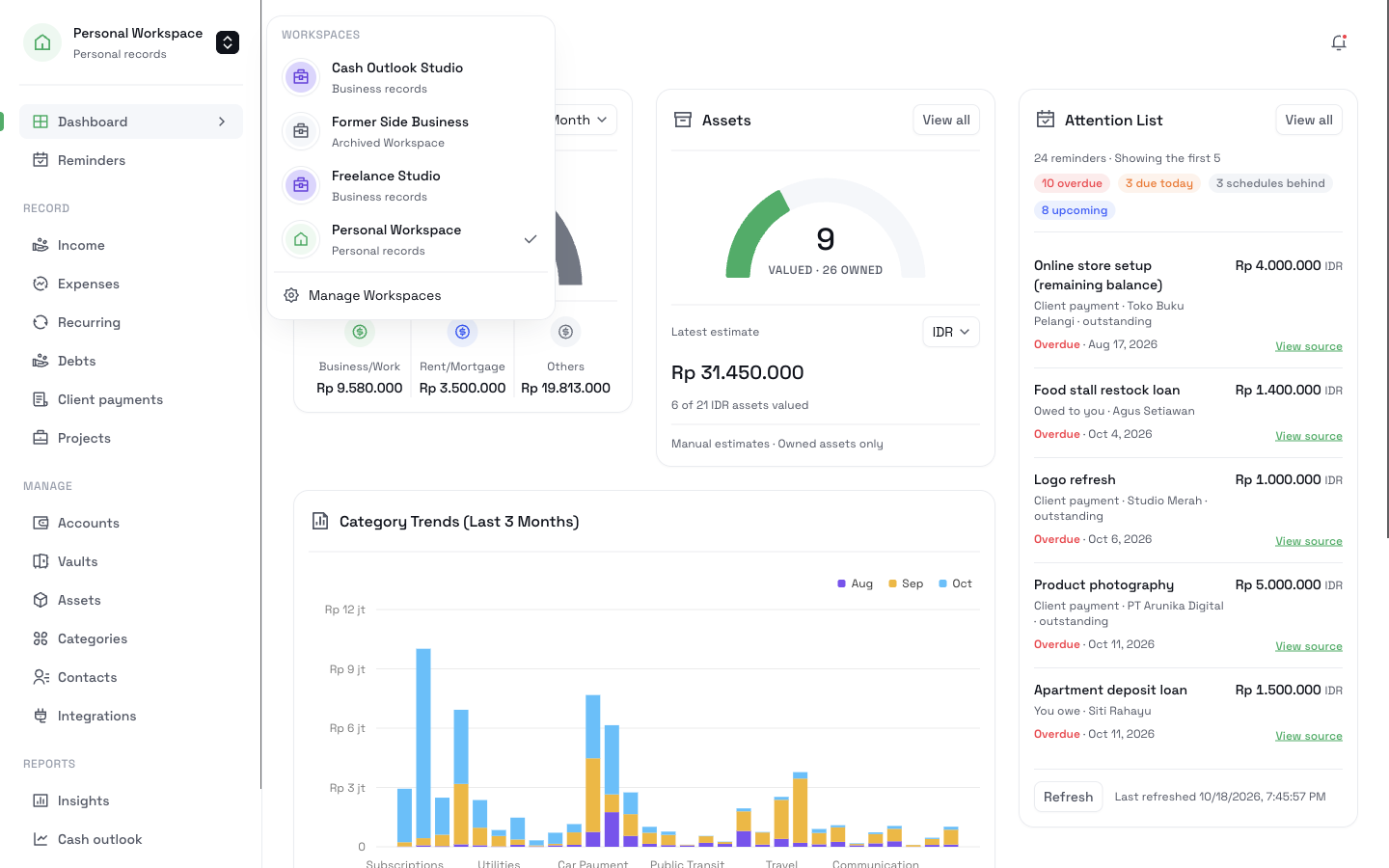Toggle the workspace switcher button
This screenshot has width=1389, height=868.
228,42
